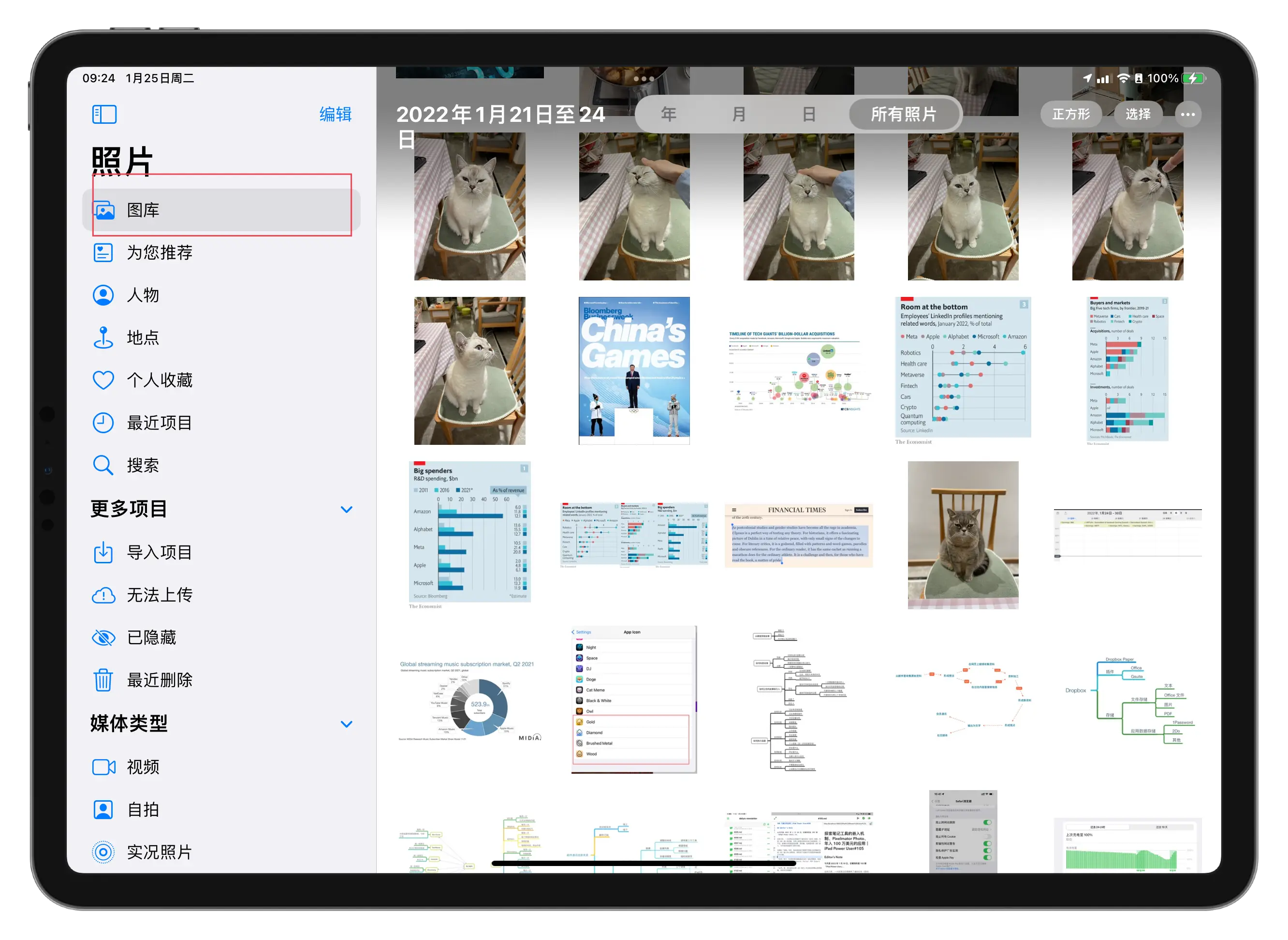1288x940 pixels.
Task: Open Big spenders R&D chart
Action: tap(470, 535)
